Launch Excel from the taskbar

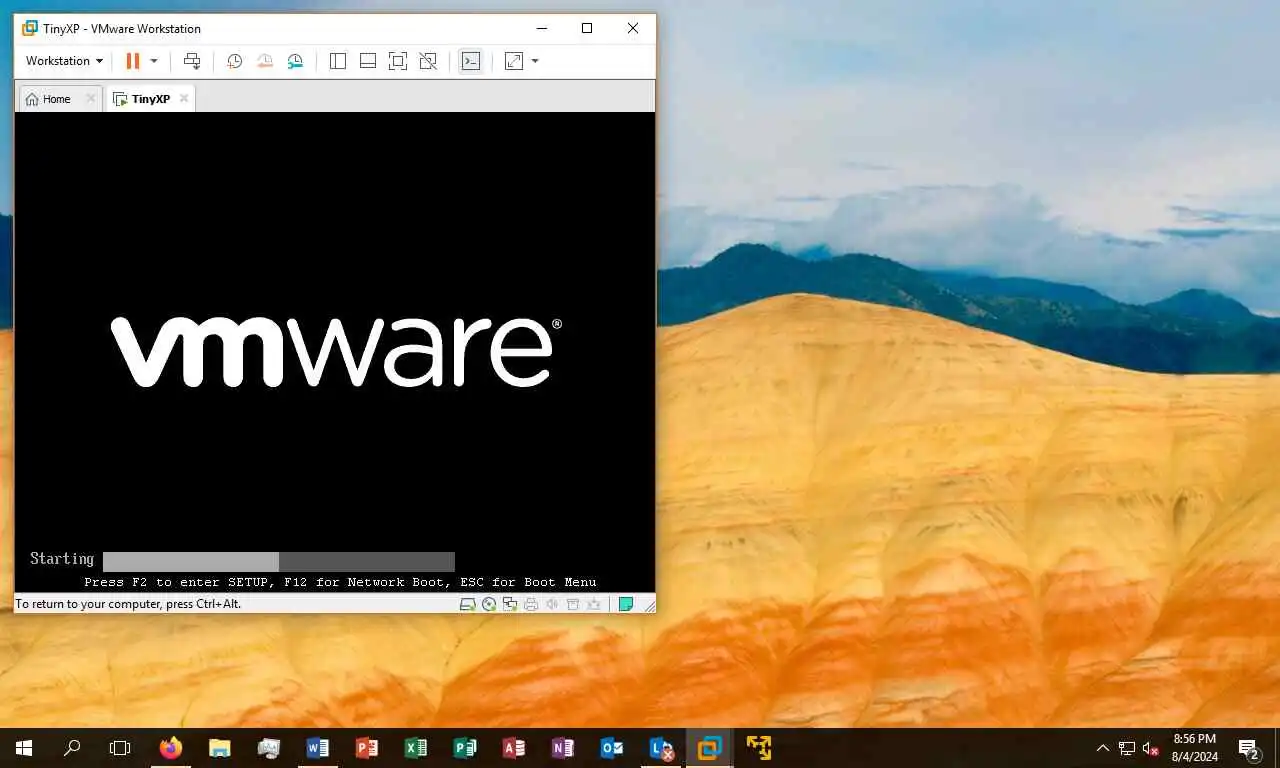click(416, 748)
